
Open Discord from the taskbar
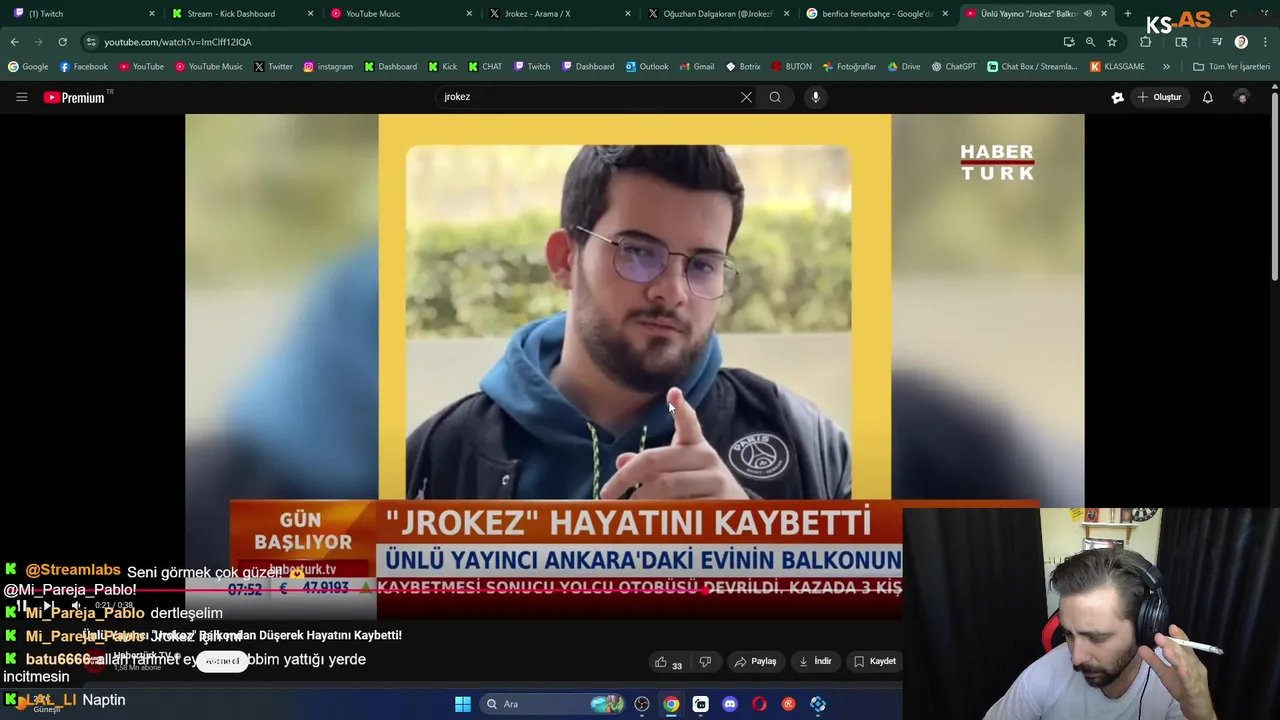click(730, 704)
